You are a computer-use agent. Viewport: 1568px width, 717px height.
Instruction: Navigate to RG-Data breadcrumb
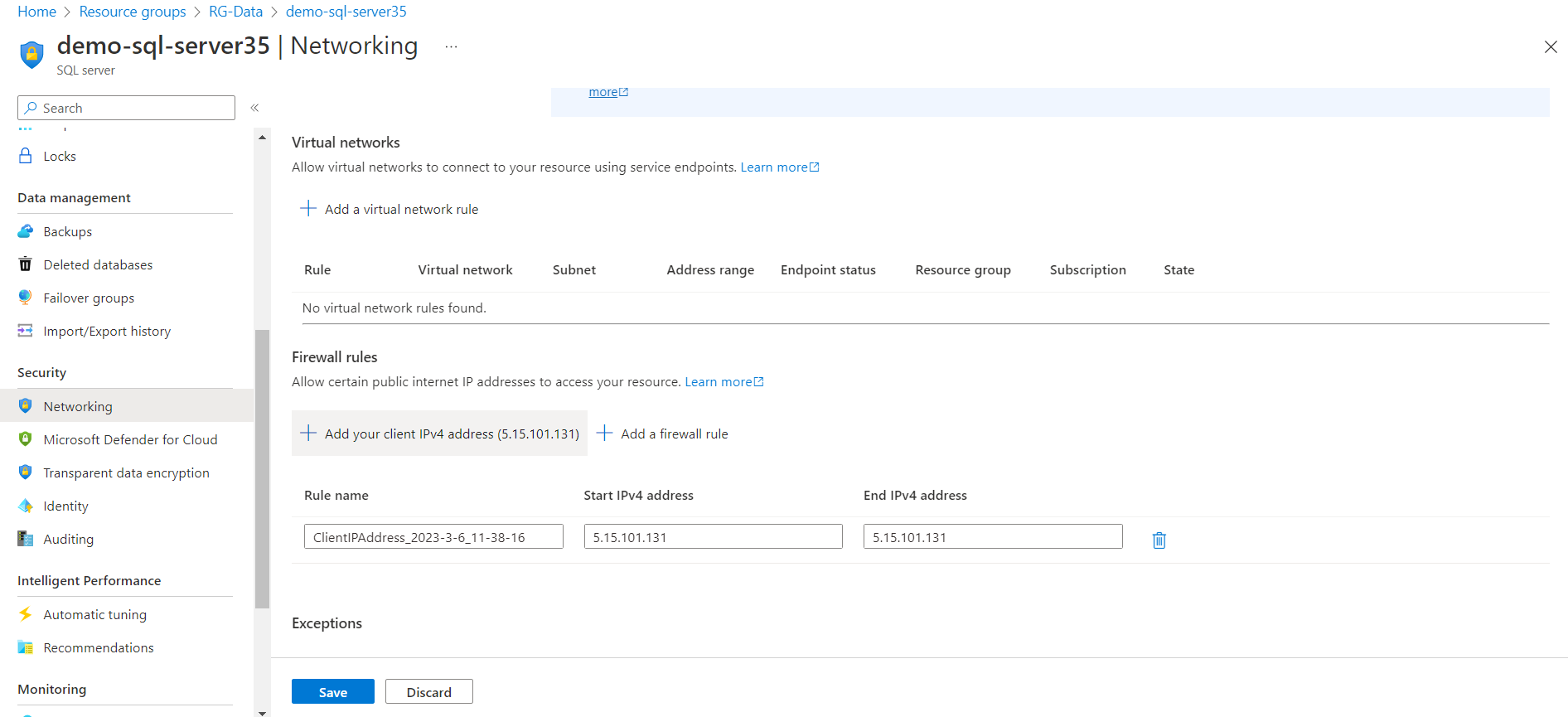pos(235,12)
